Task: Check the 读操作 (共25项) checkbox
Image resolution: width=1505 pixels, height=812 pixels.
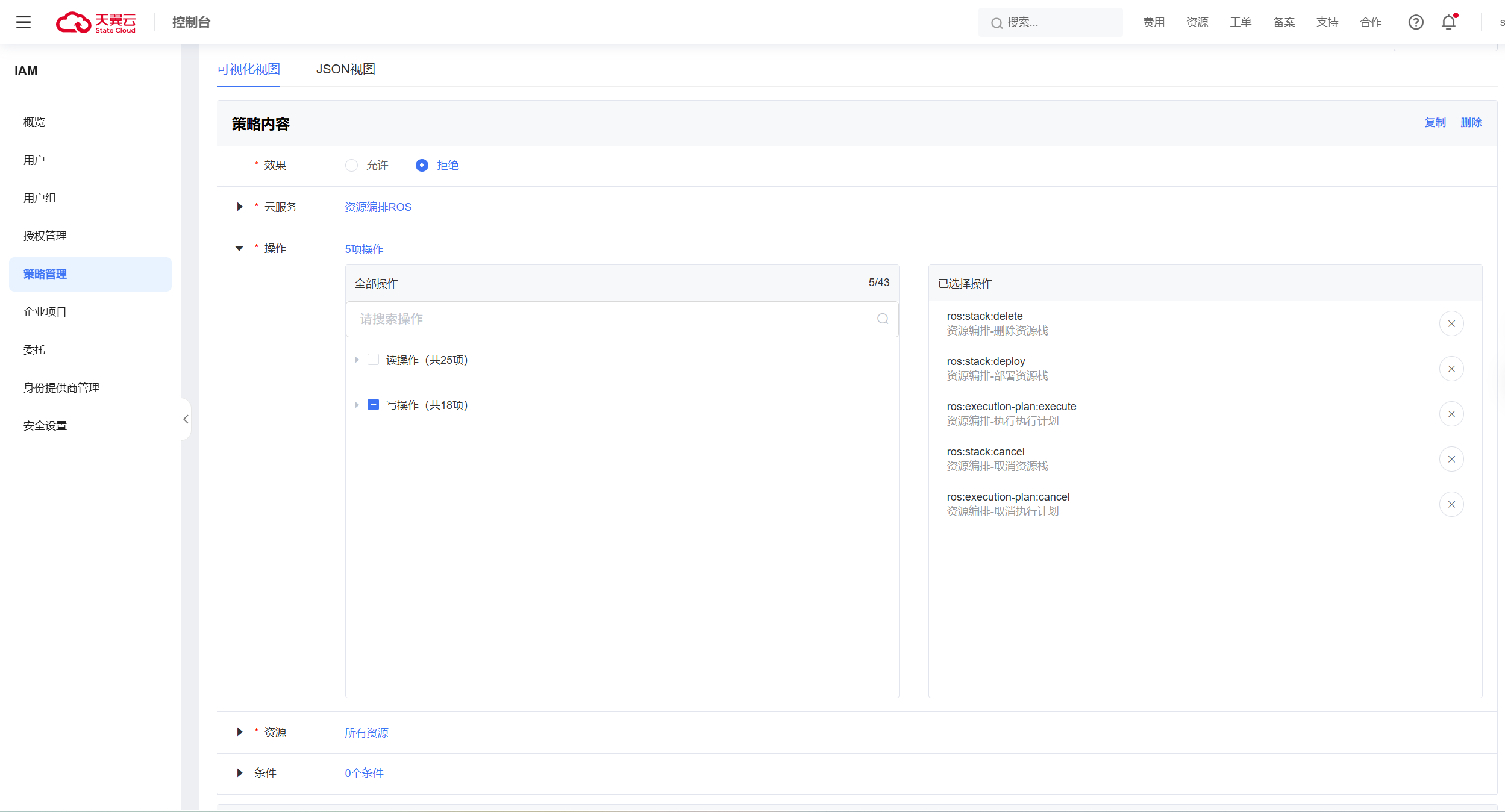Action: click(374, 360)
